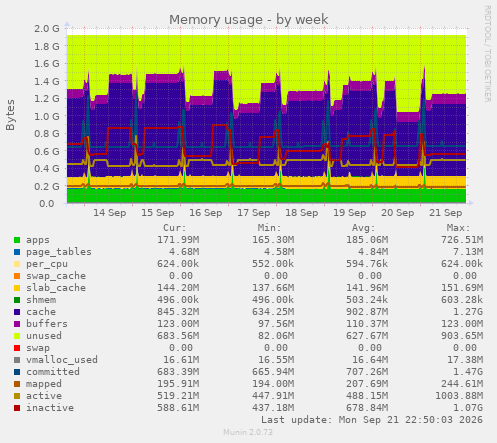Click the 'Min:' column header
This screenshot has width=497, height=443.
(269, 228)
